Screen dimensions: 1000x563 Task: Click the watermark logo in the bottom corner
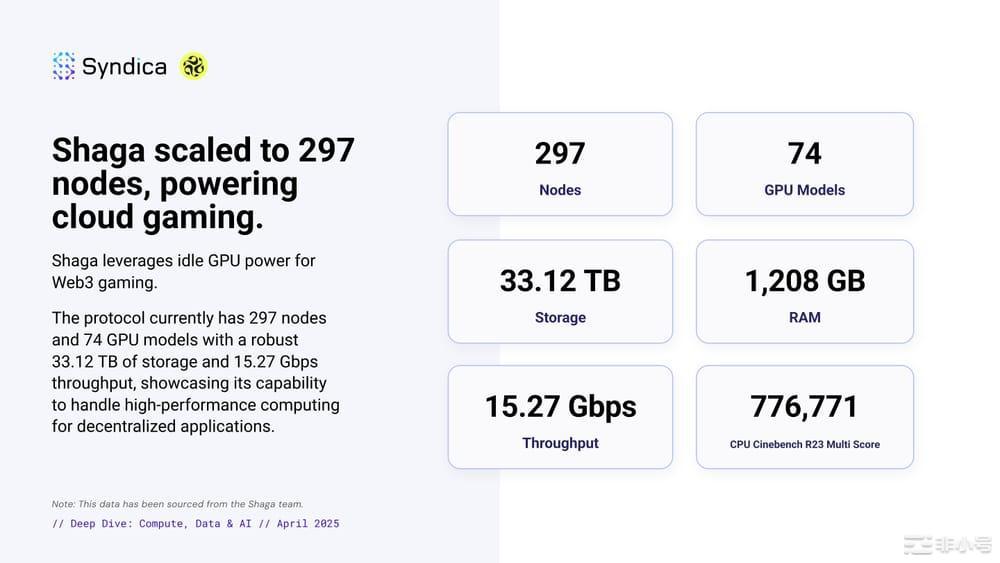(946, 545)
